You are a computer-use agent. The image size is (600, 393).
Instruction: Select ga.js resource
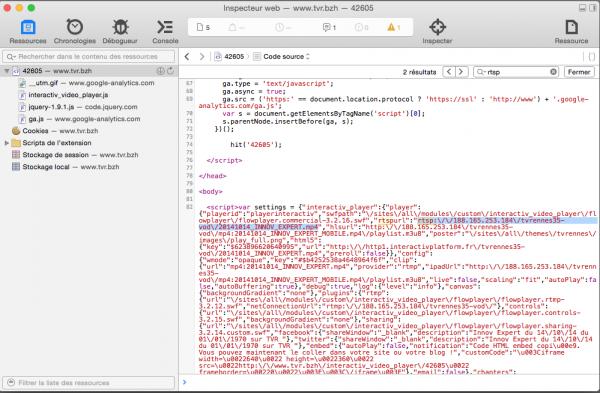point(80,119)
